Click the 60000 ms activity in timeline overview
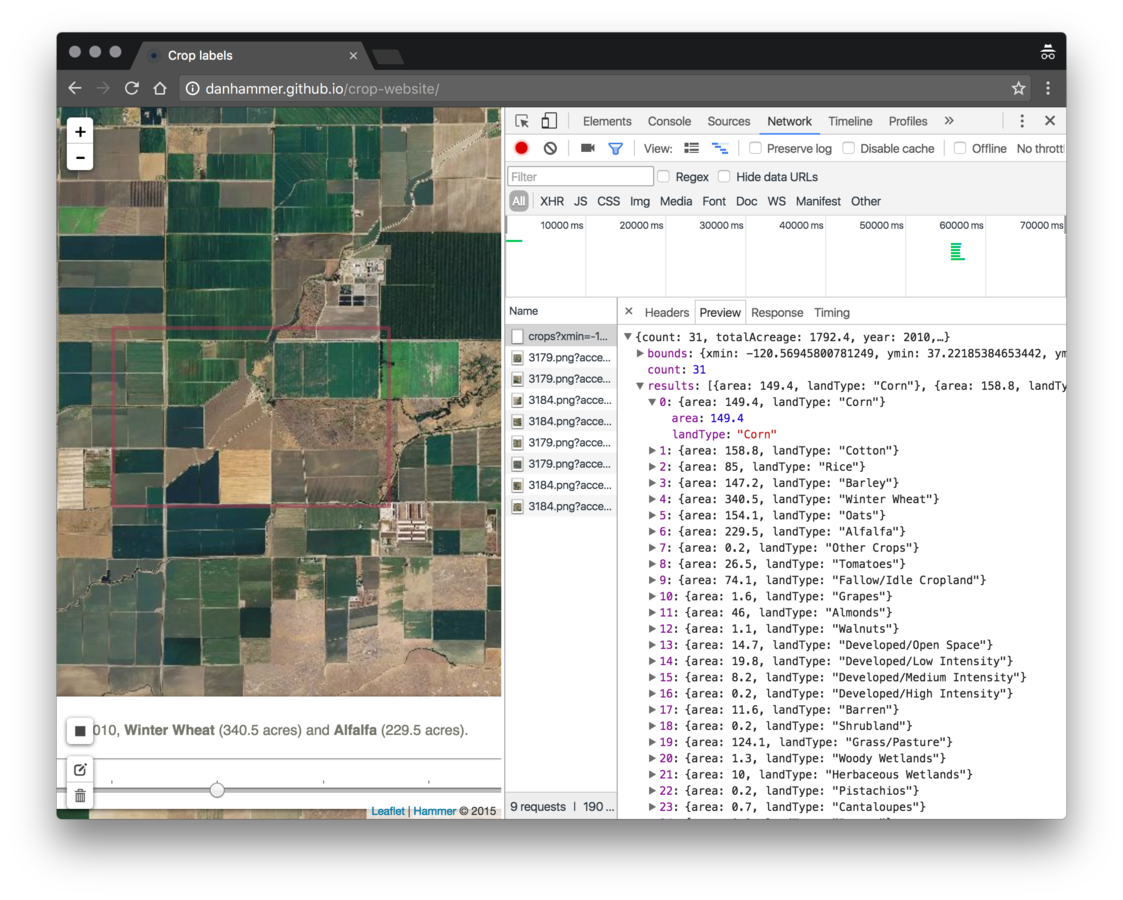This screenshot has width=1123, height=900. click(957, 251)
